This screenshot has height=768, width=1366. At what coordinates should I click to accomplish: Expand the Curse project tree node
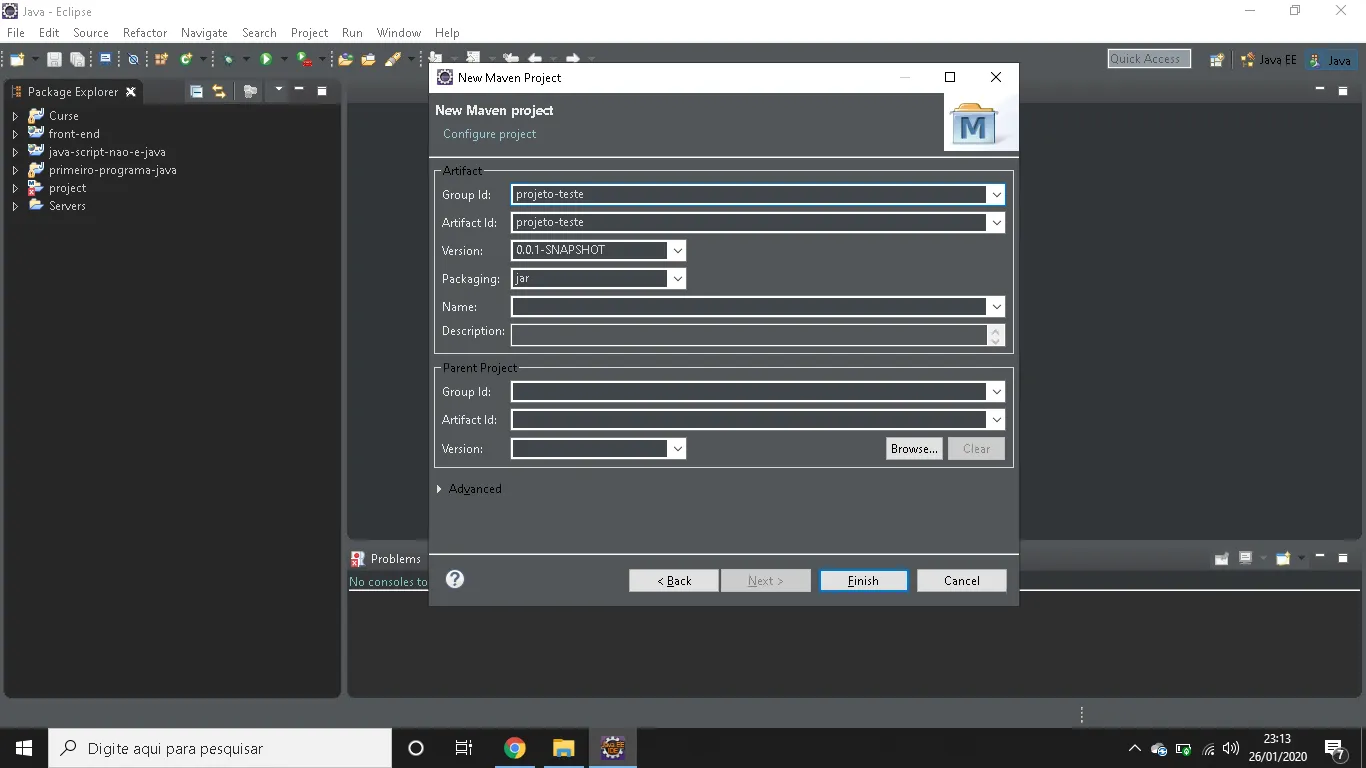(15, 116)
